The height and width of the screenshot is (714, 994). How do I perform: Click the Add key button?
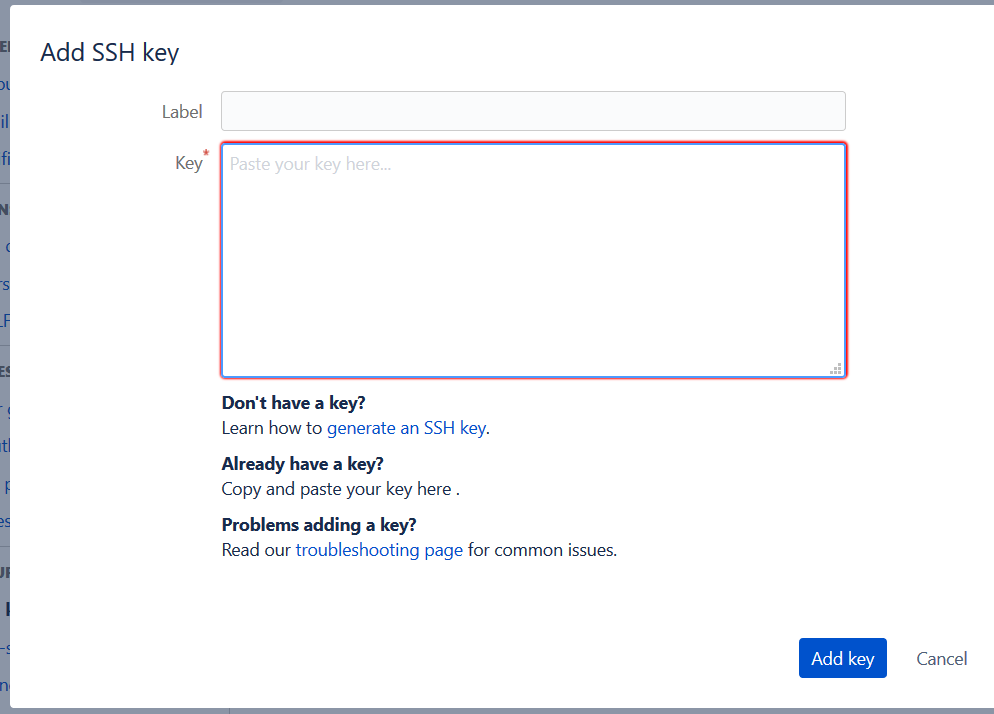842,658
